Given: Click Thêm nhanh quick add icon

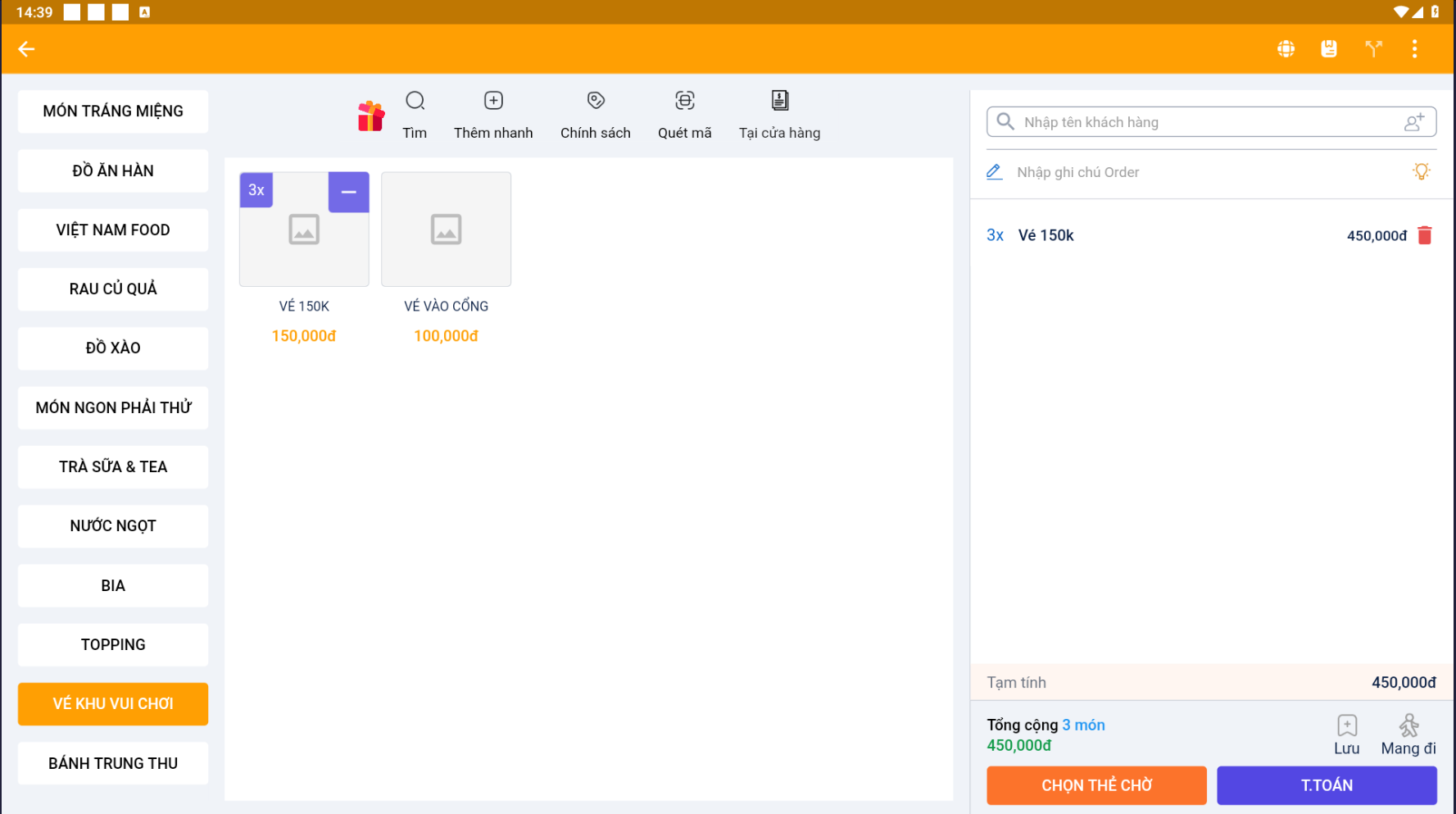Looking at the screenshot, I should [493, 102].
